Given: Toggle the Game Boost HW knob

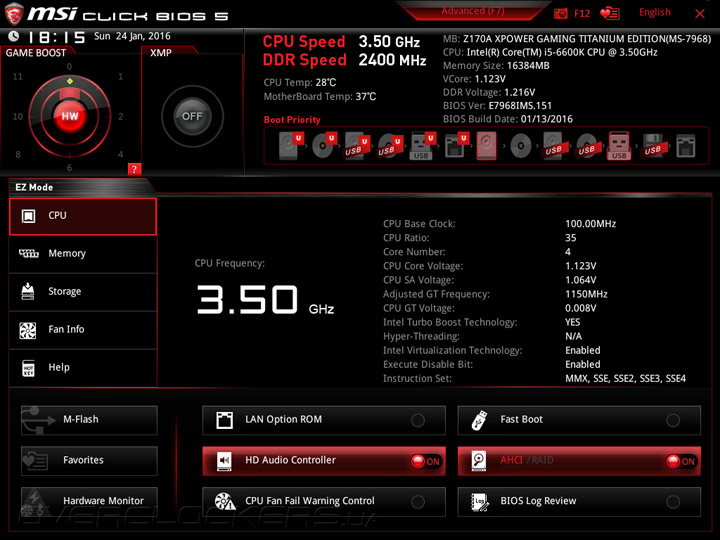Looking at the screenshot, I should [70, 116].
